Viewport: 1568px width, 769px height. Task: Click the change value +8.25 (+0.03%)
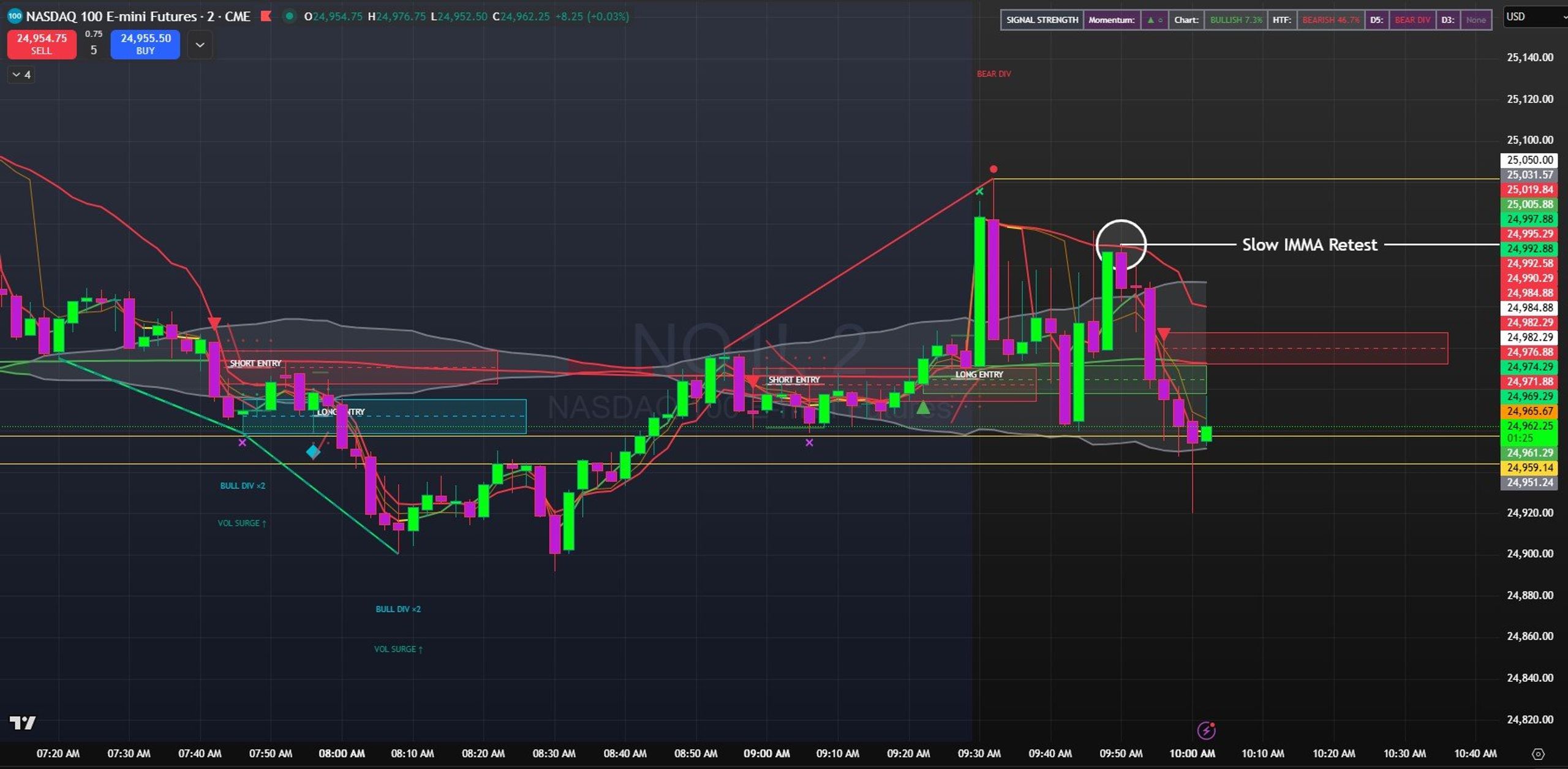pos(592,17)
